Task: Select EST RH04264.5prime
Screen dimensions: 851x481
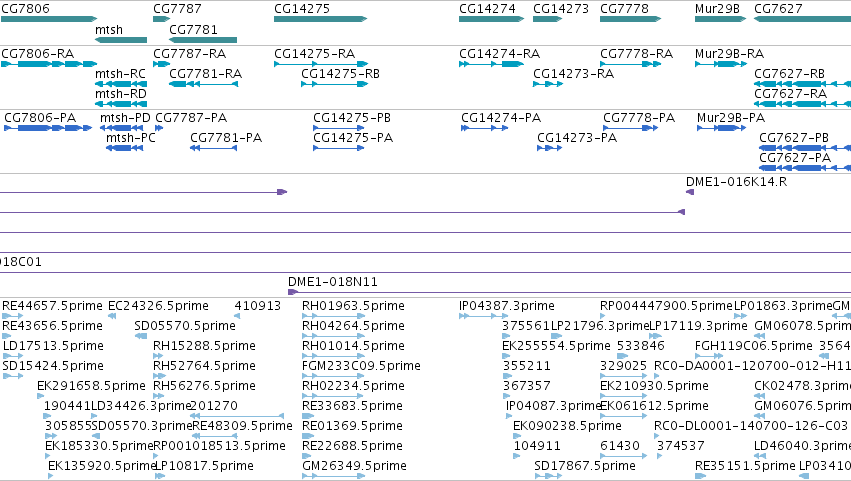Action: [353, 326]
